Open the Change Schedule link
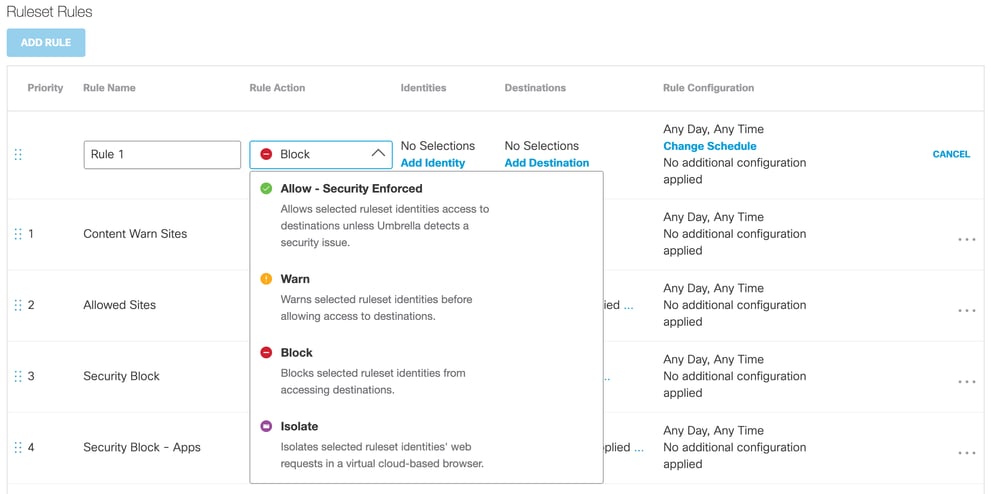 click(x=709, y=146)
